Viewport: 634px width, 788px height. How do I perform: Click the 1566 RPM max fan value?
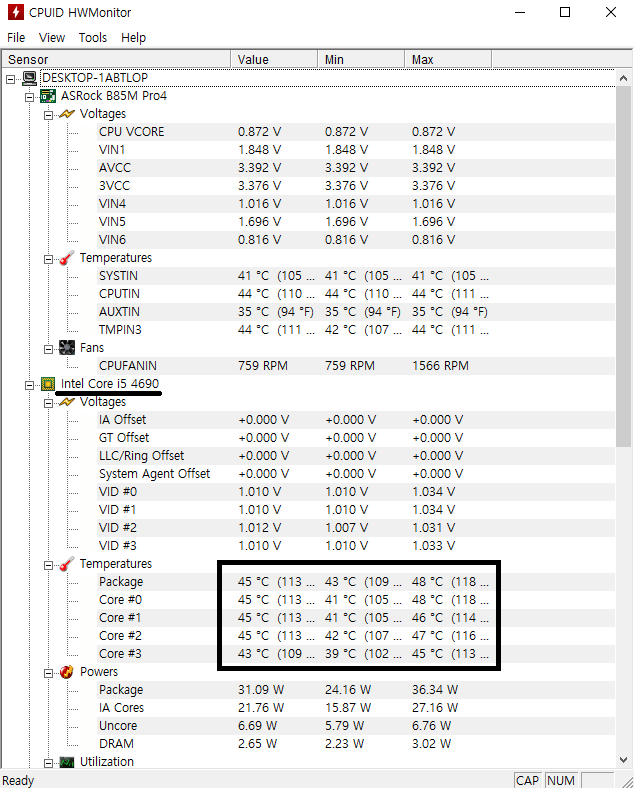[441, 366]
